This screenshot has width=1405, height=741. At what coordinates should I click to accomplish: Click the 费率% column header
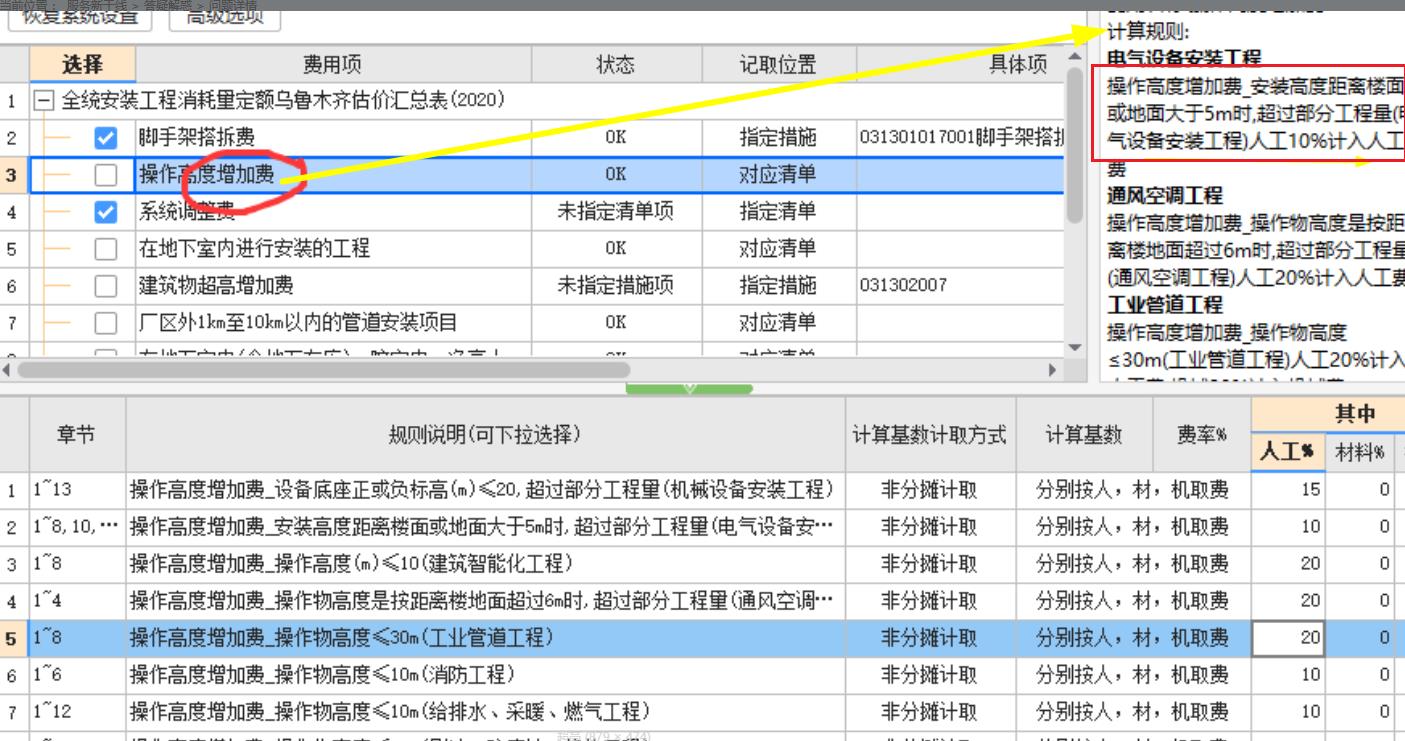tap(1201, 434)
